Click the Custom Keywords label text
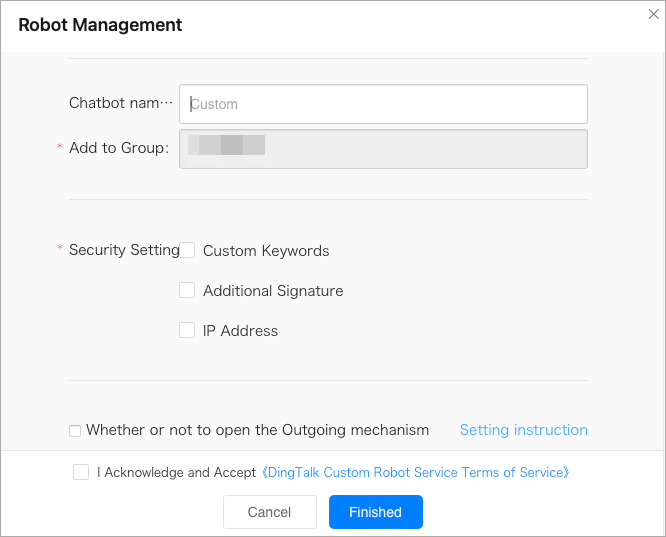Viewport: 666px width, 537px height. click(x=266, y=251)
